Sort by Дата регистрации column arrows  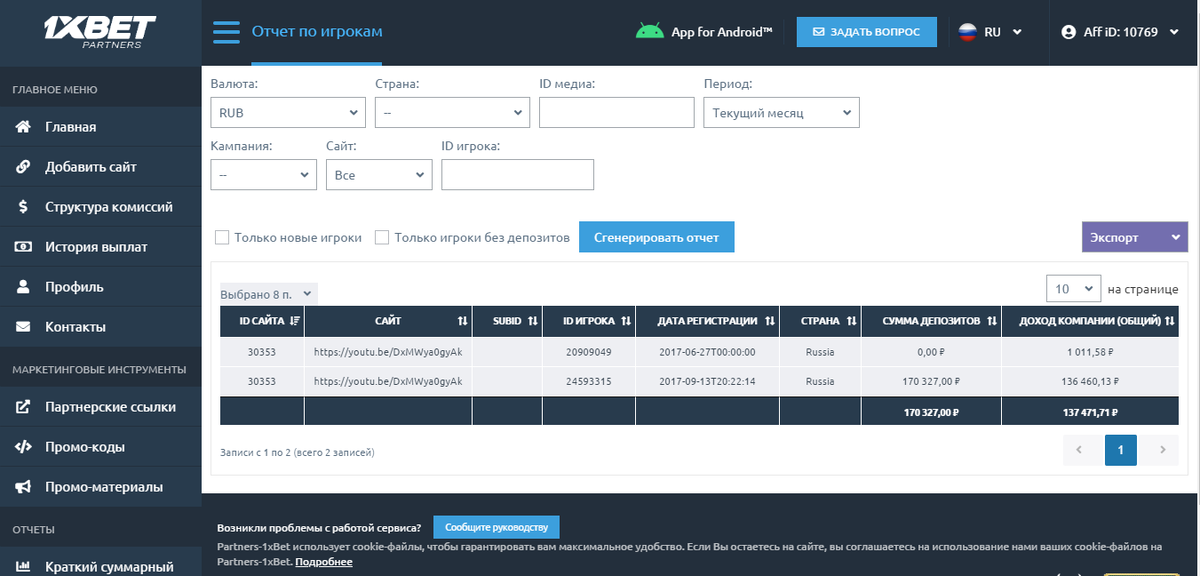click(x=769, y=321)
